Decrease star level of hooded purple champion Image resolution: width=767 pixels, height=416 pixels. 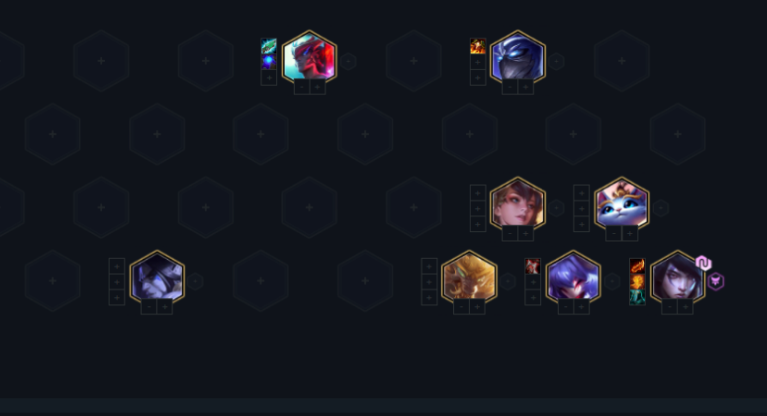(149, 307)
